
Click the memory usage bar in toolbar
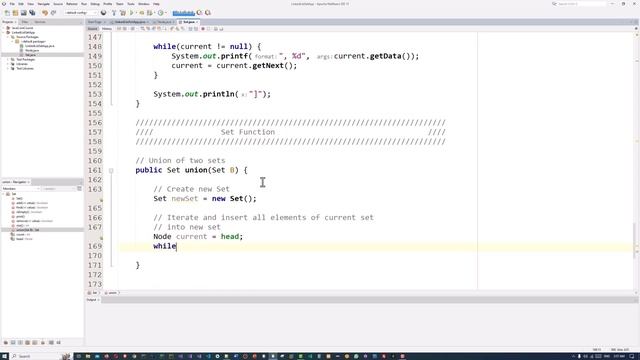183,13
